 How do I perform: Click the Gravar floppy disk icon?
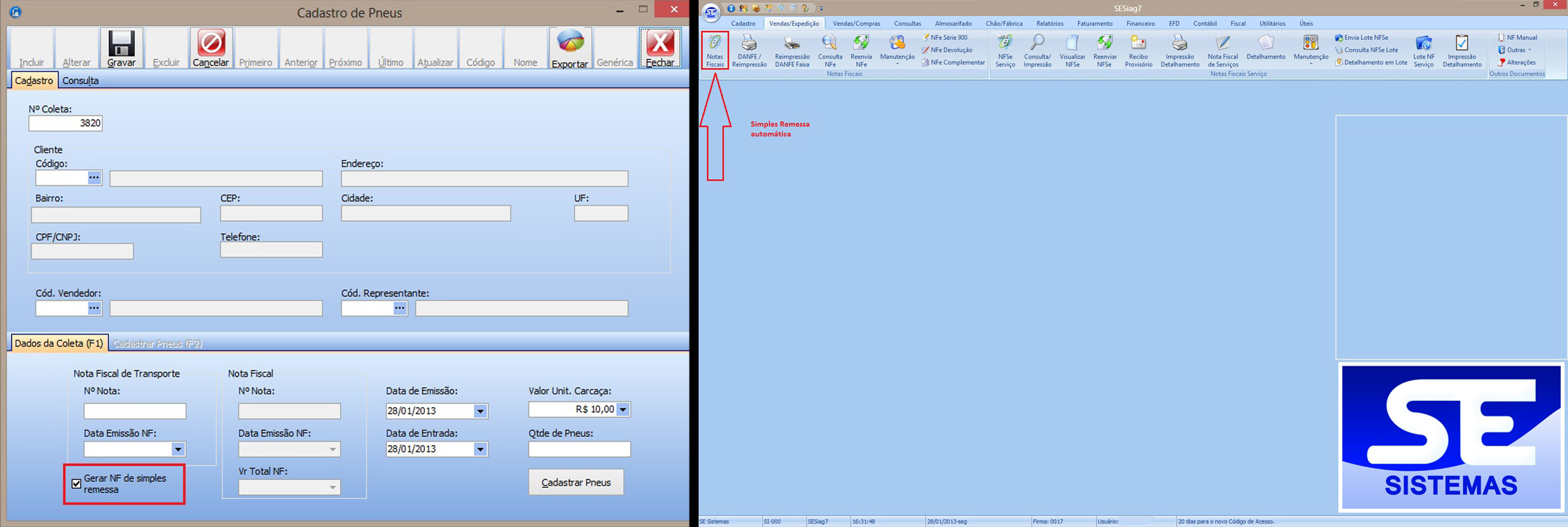click(121, 45)
